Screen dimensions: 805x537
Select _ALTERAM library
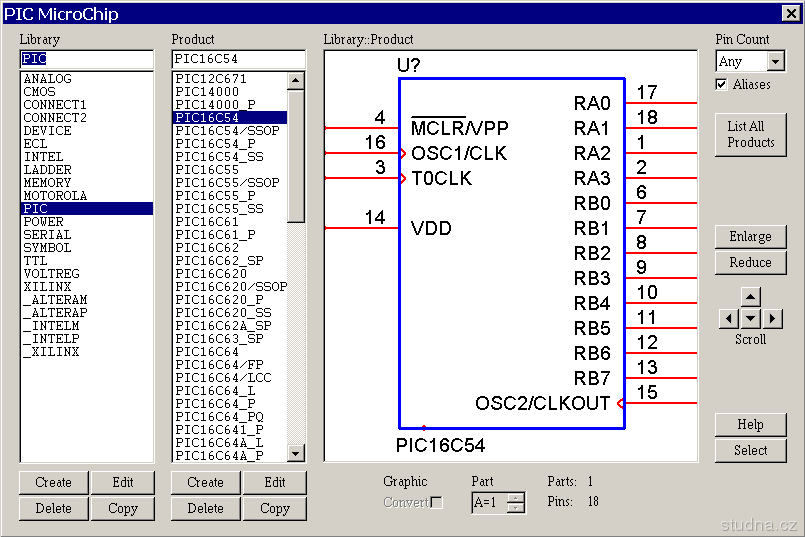[87, 300]
